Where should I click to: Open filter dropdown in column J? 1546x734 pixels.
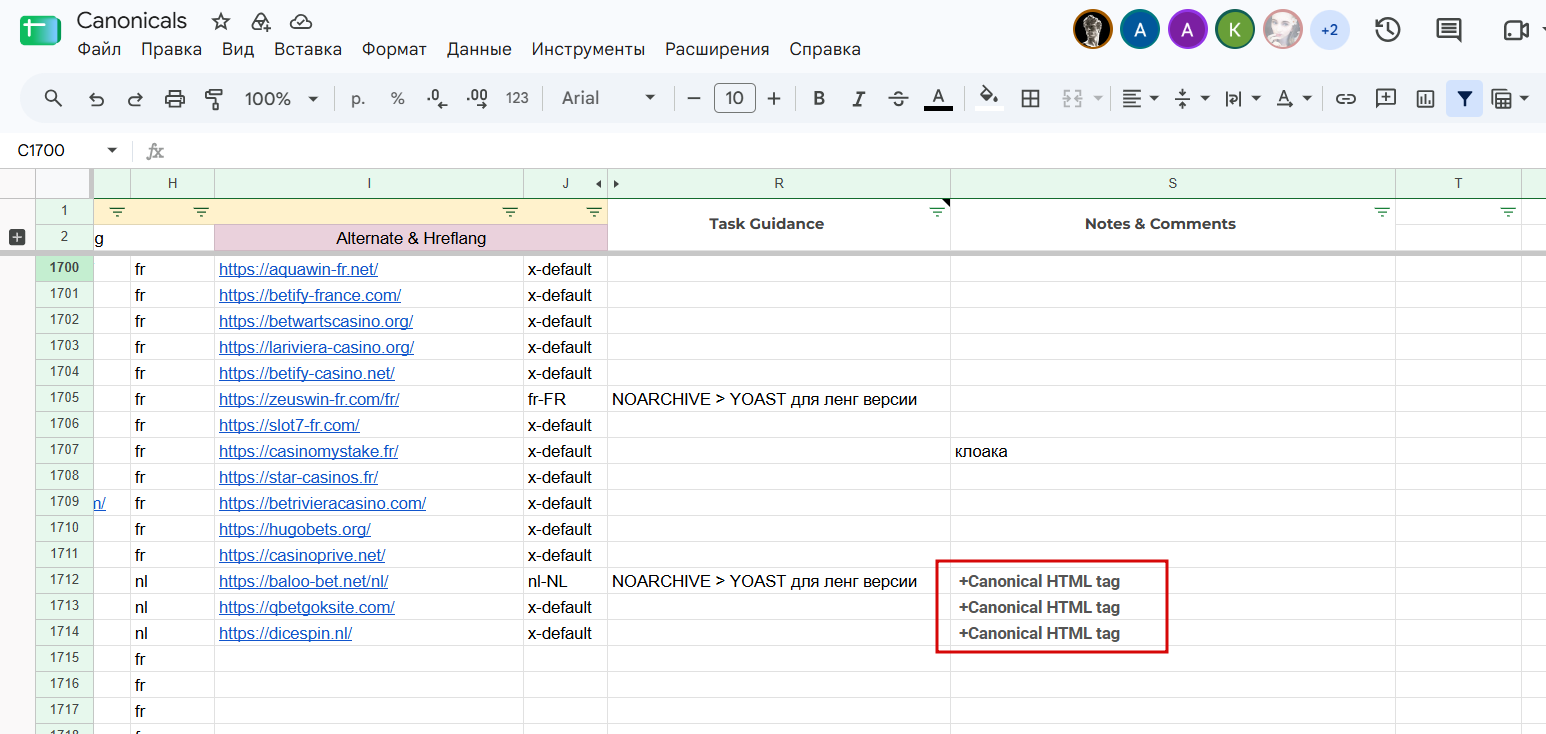point(594,211)
